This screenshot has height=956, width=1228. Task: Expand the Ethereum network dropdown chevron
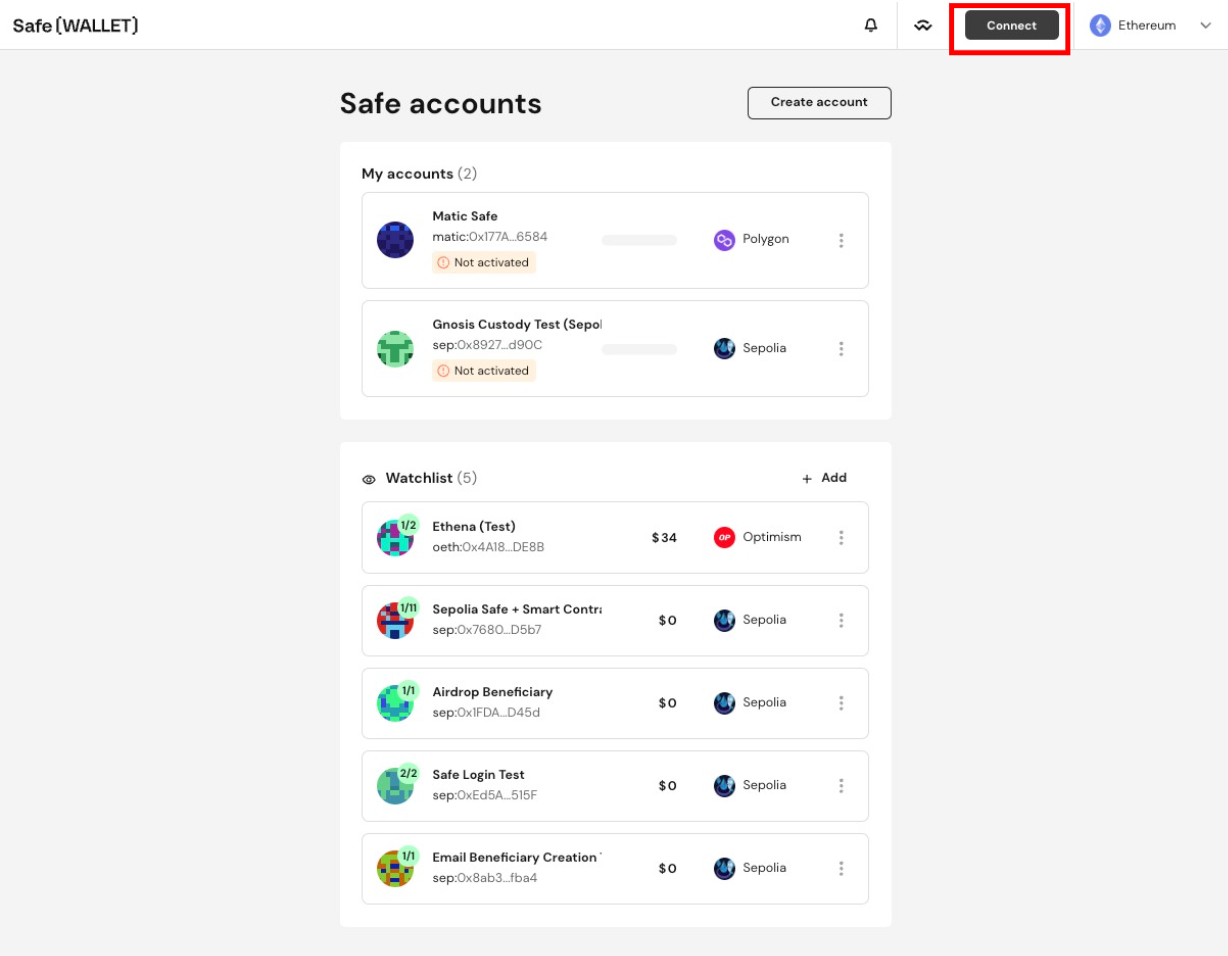click(x=1205, y=25)
